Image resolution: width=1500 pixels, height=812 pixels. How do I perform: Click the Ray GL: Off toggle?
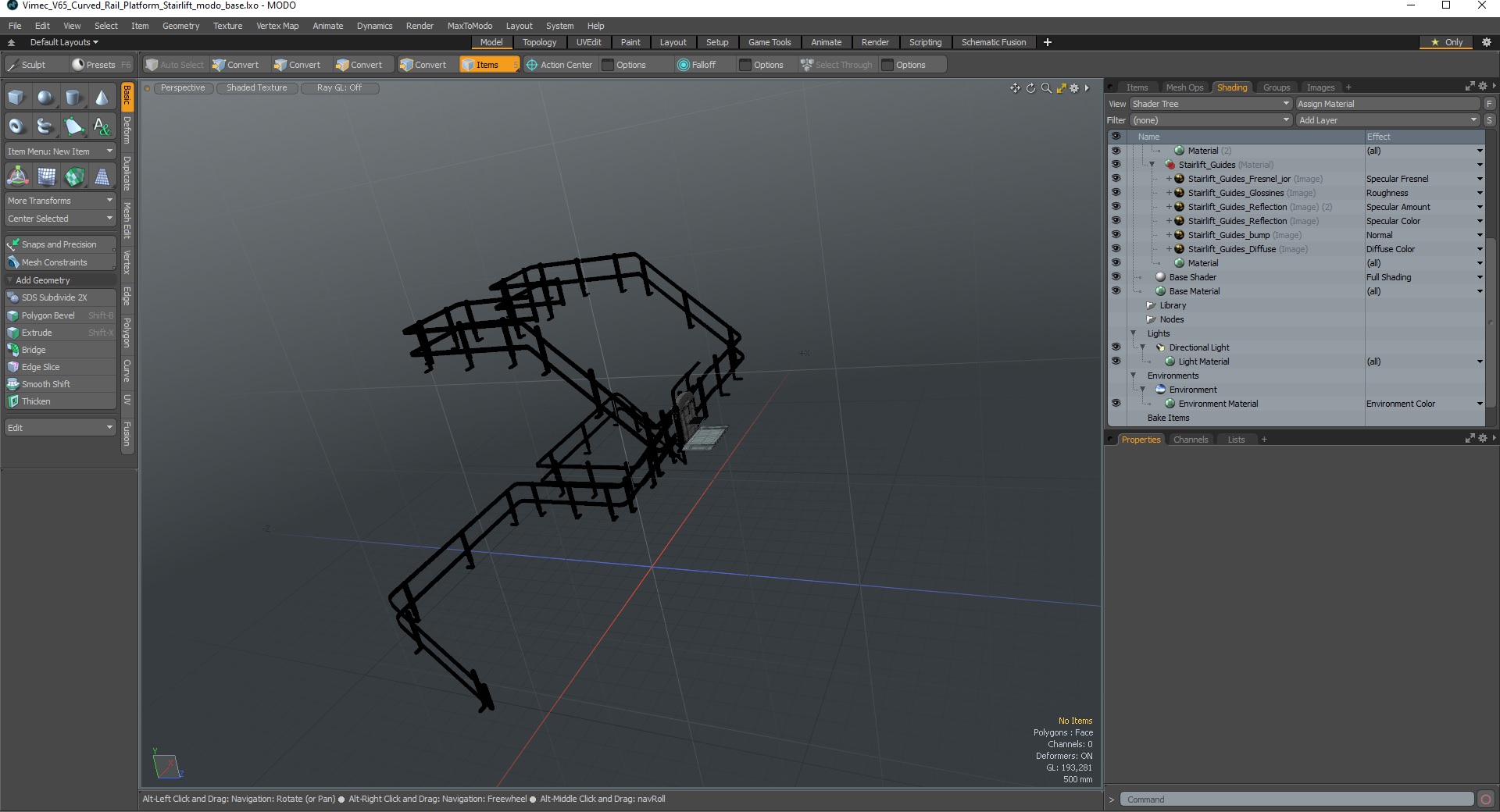pyautogui.click(x=339, y=88)
